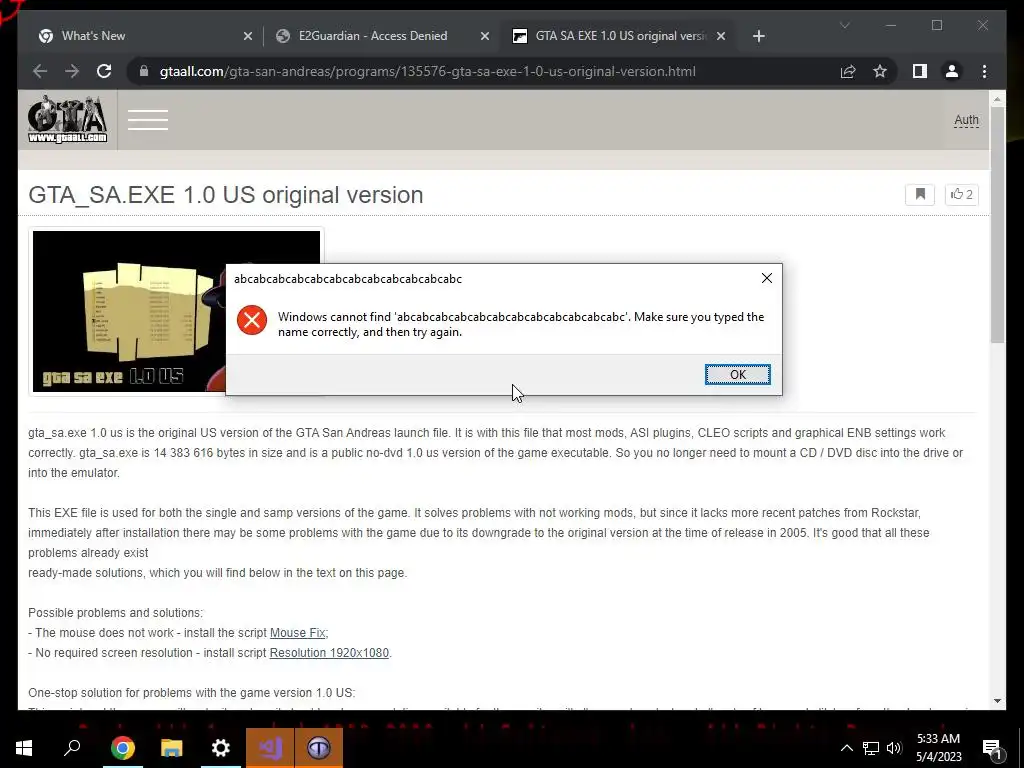Click the GTA gtaall.com logo
Image resolution: width=1024 pixels, height=768 pixels.
tap(67, 120)
